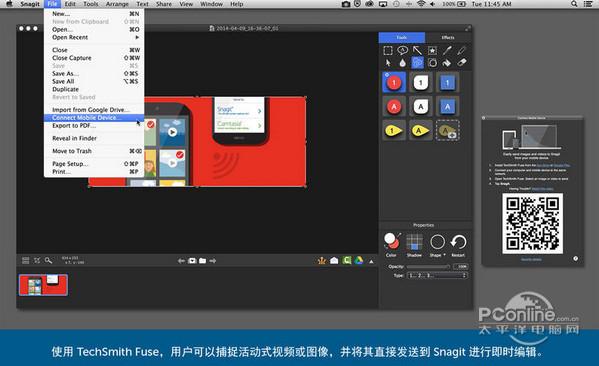599x366 pixels.
Task: Select the Eraser tool
Action: click(461, 63)
